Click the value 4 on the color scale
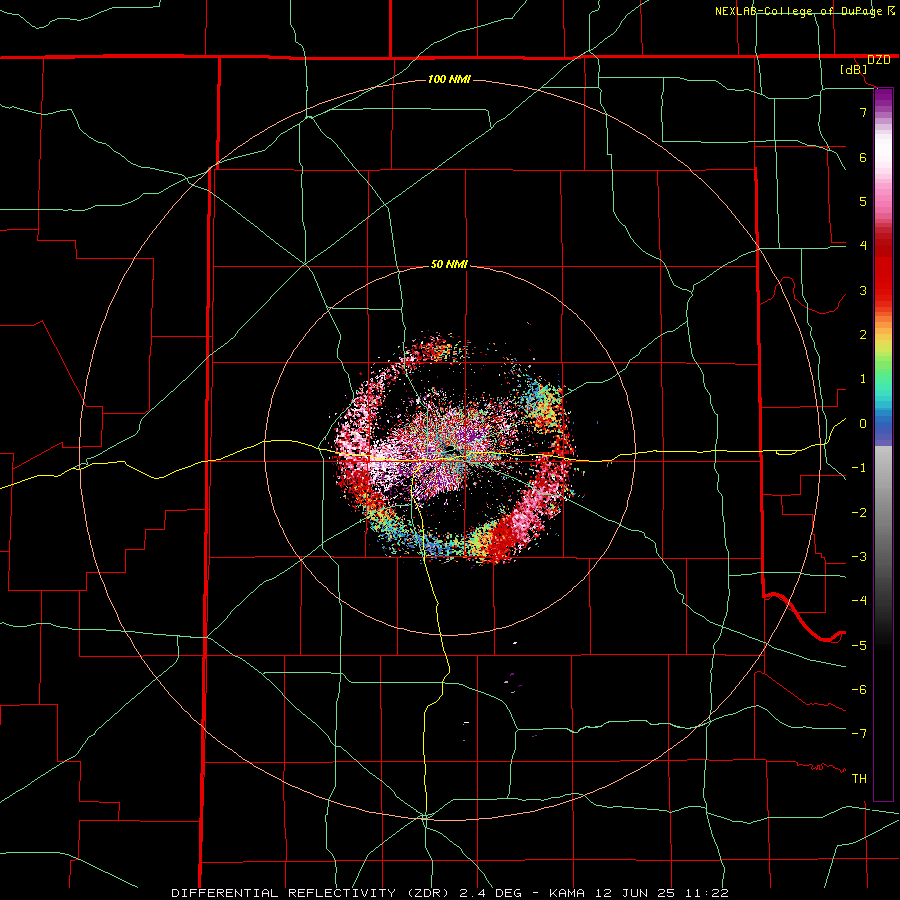 [863, 246]
